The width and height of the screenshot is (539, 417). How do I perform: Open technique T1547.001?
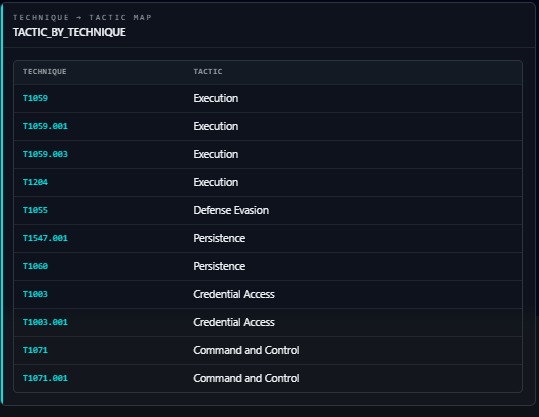point(45,238)
